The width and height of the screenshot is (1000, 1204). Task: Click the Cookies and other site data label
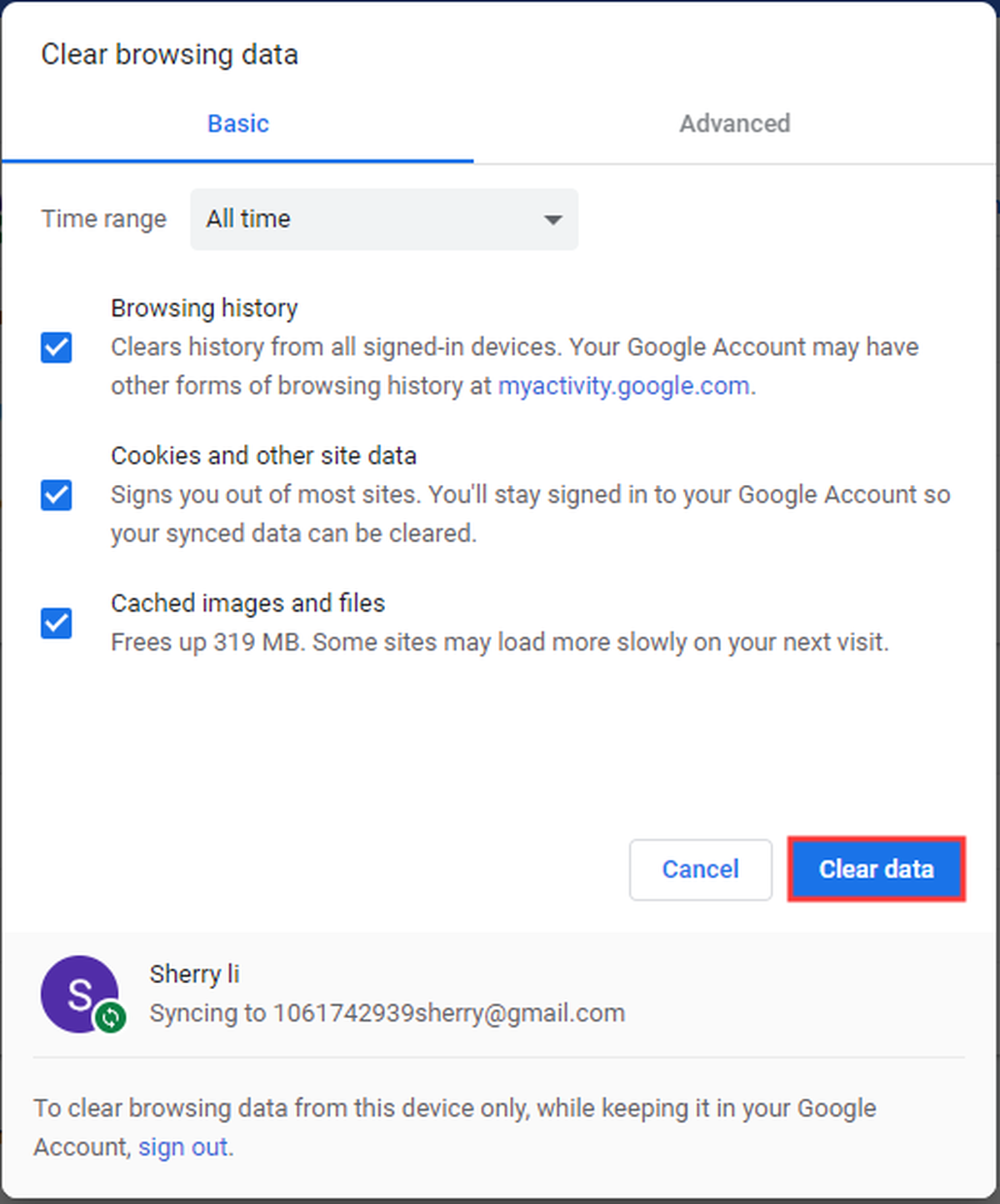point(263,456)
